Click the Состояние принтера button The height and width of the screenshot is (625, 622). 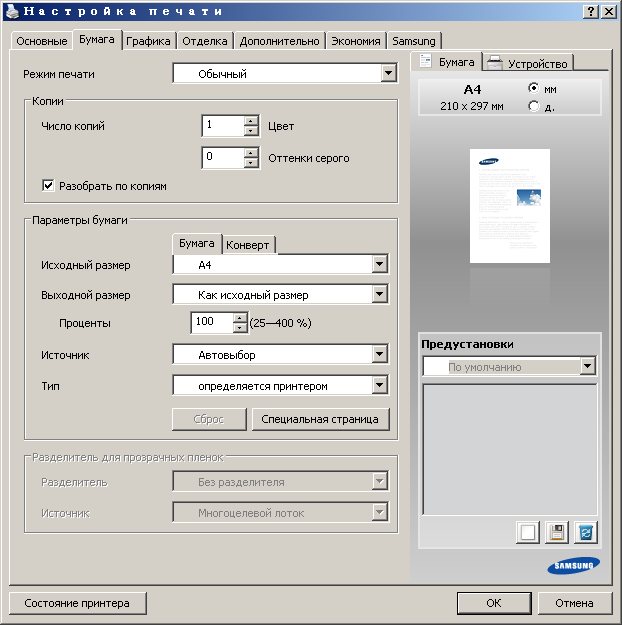77,603
